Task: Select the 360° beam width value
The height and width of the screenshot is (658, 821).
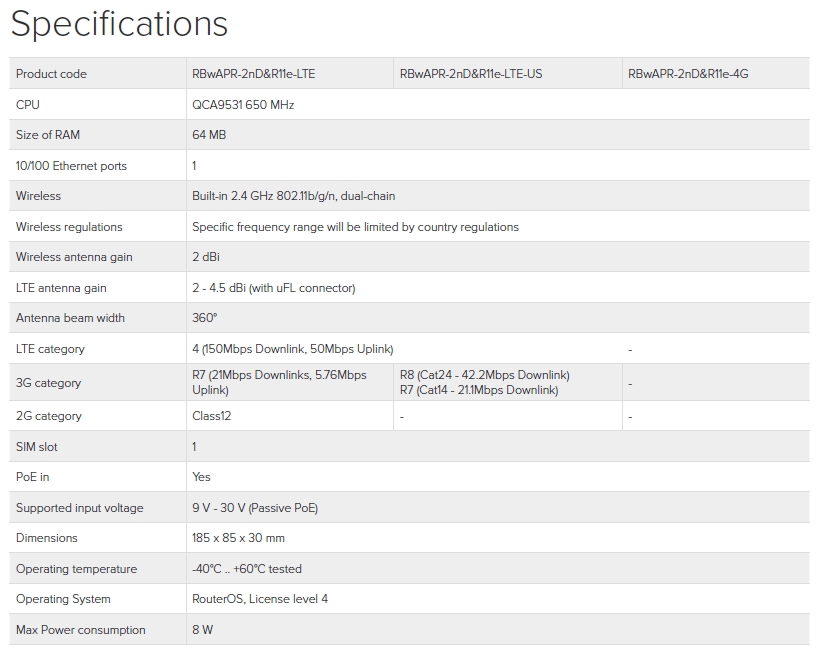Action: click(204, 318)
